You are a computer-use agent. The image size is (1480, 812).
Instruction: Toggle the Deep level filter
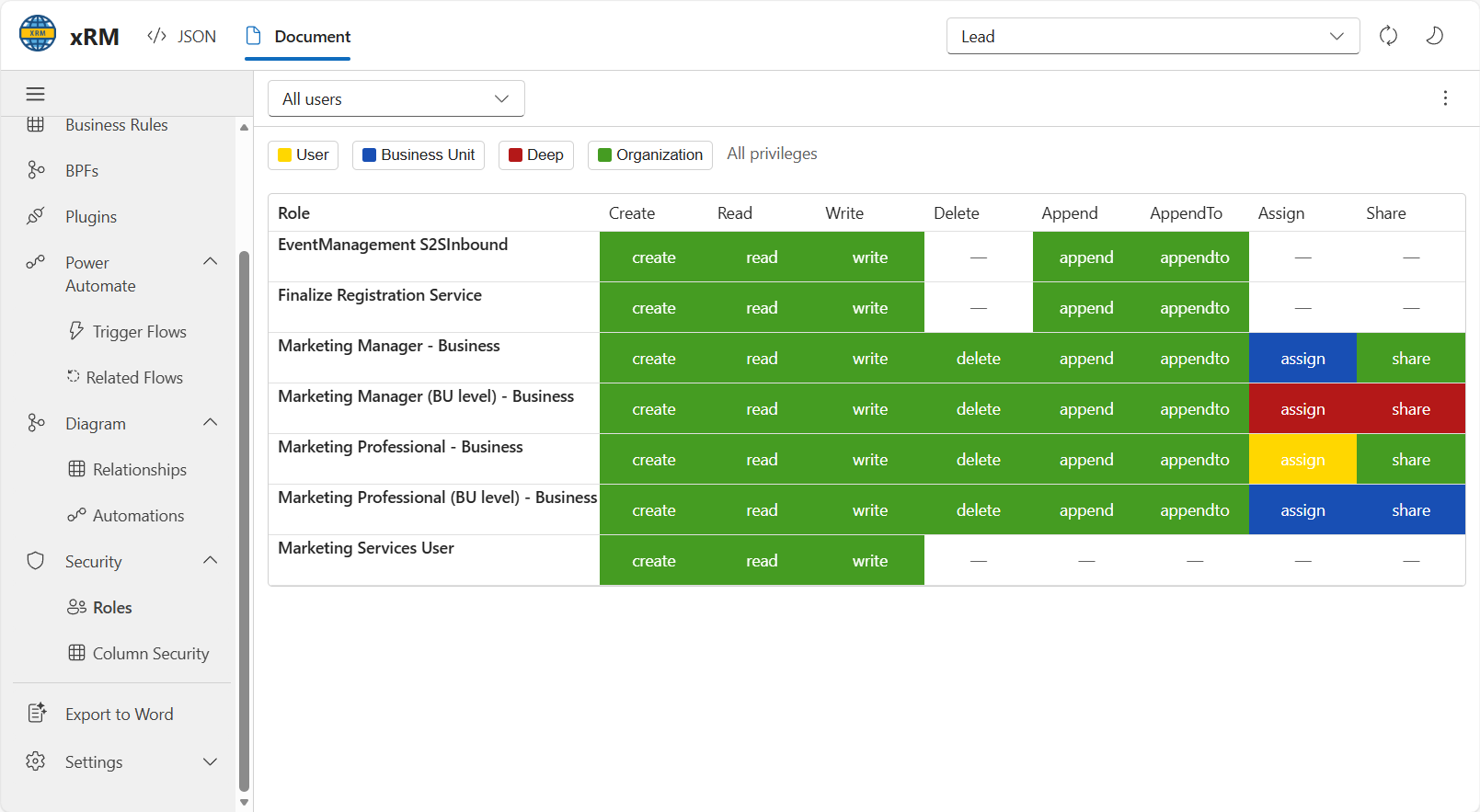536,154
